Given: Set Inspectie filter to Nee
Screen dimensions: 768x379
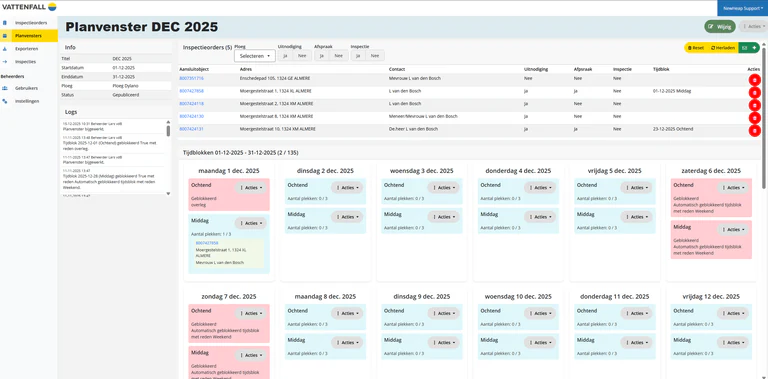Looking at the screenshot, I should click(x=375, y=56).
